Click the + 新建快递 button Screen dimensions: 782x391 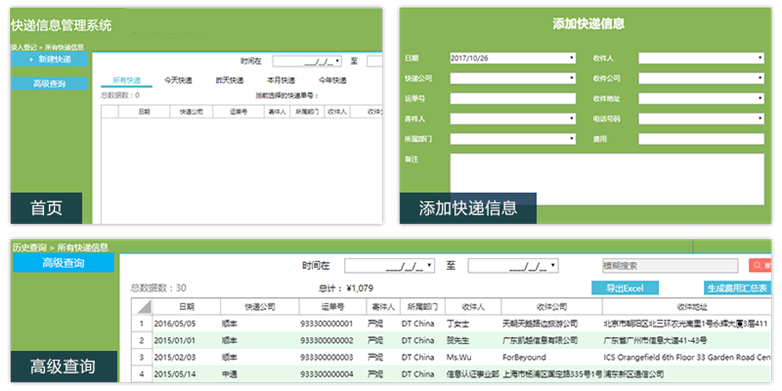(x=49, y=59)
